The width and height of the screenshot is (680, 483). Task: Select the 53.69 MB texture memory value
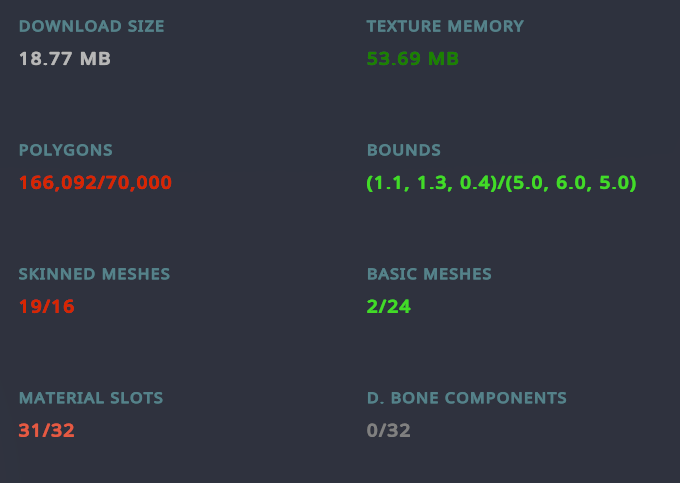pos(412,59)
